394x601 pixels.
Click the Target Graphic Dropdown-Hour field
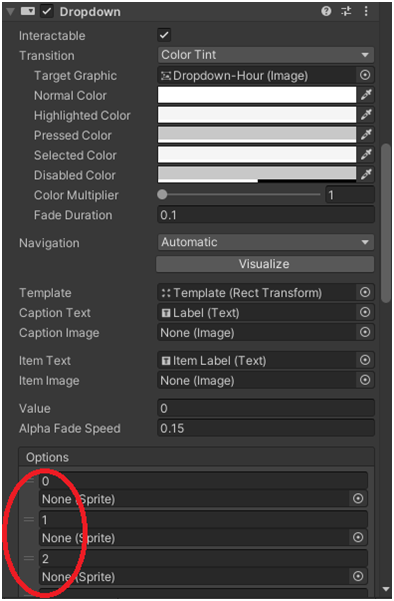pos(257,75)
